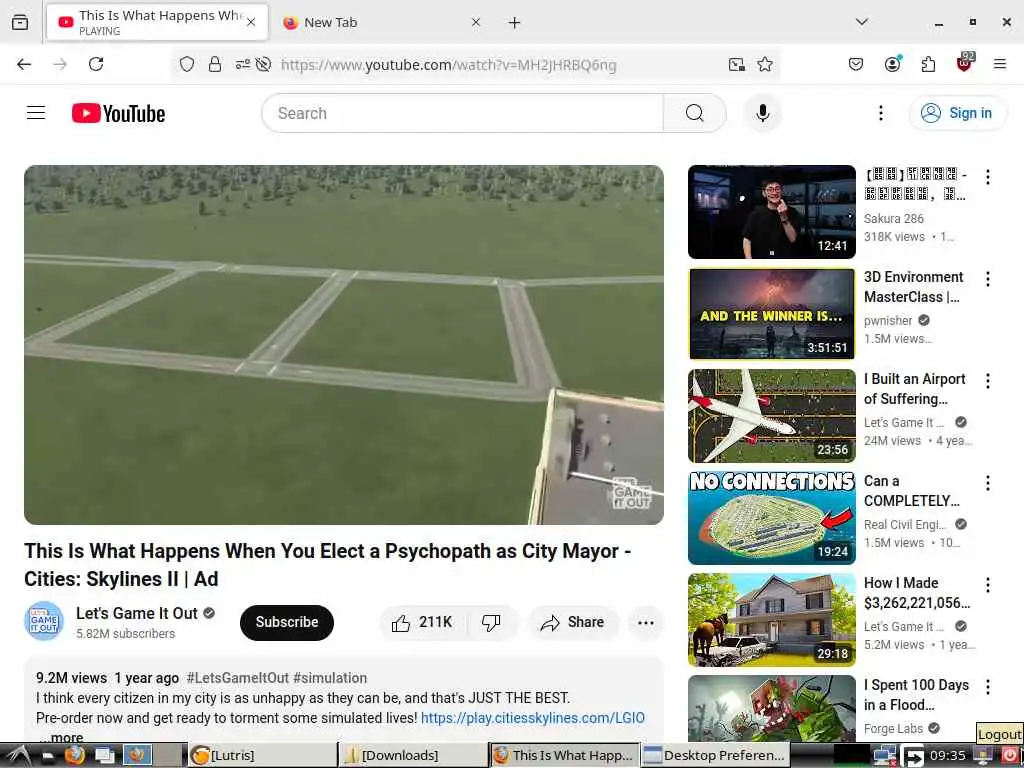Open options menu for 3D Environment MasterClass
Image resolution: width=1024 pixels, height=768 pixels.
[987, 279]
